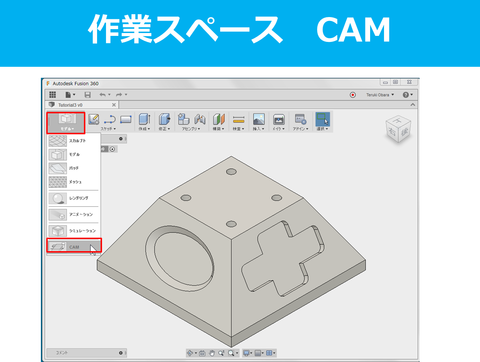
Task: Click the Assemble joint icon
Action: coord(200,119)
